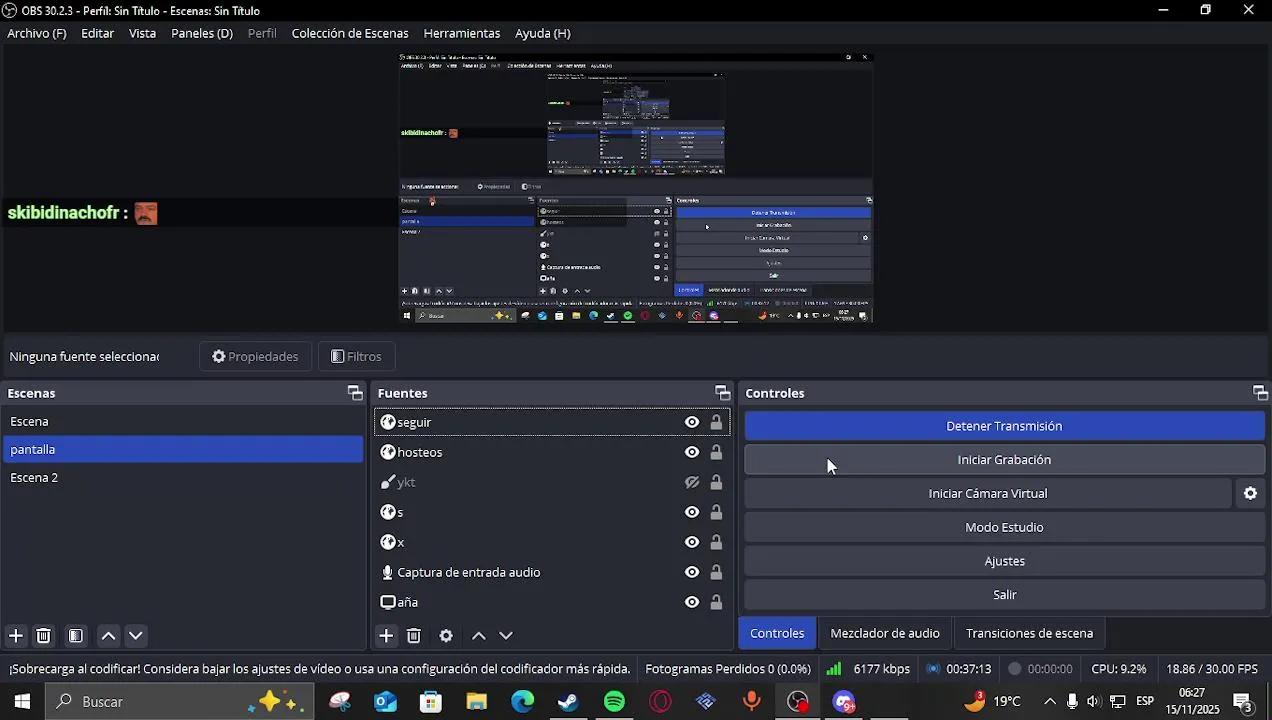Delete the selected scene with trash icon
1272x720 pixels.
click(x=44, y=636)
